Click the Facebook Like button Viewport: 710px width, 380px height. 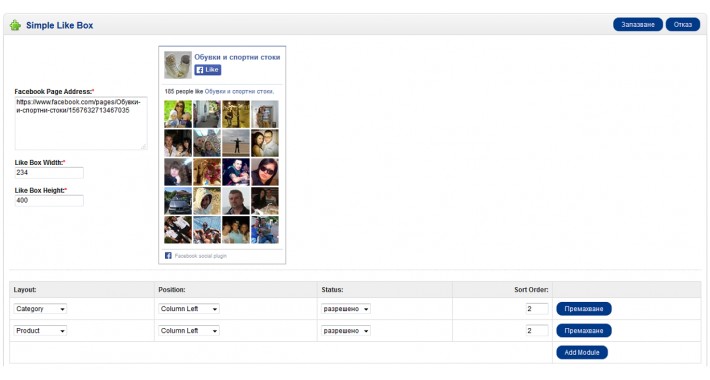[x=207, y=70]
